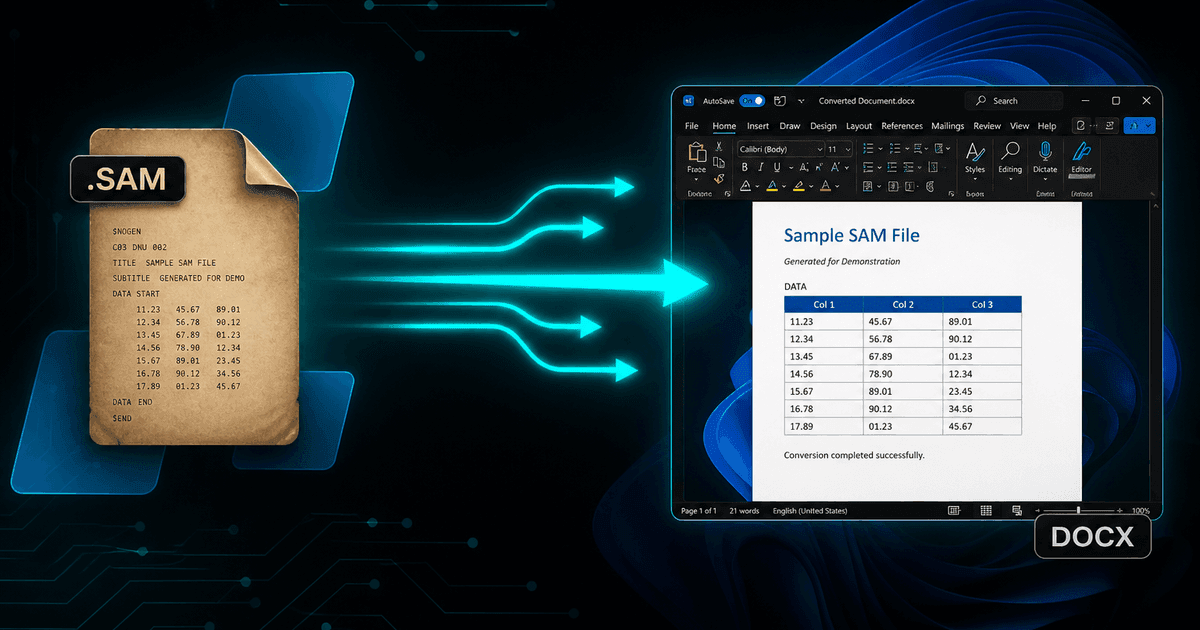Screen dimensions: 1200x630
Task: Adjust the zoom slider handle
Action: point(1078,510)
